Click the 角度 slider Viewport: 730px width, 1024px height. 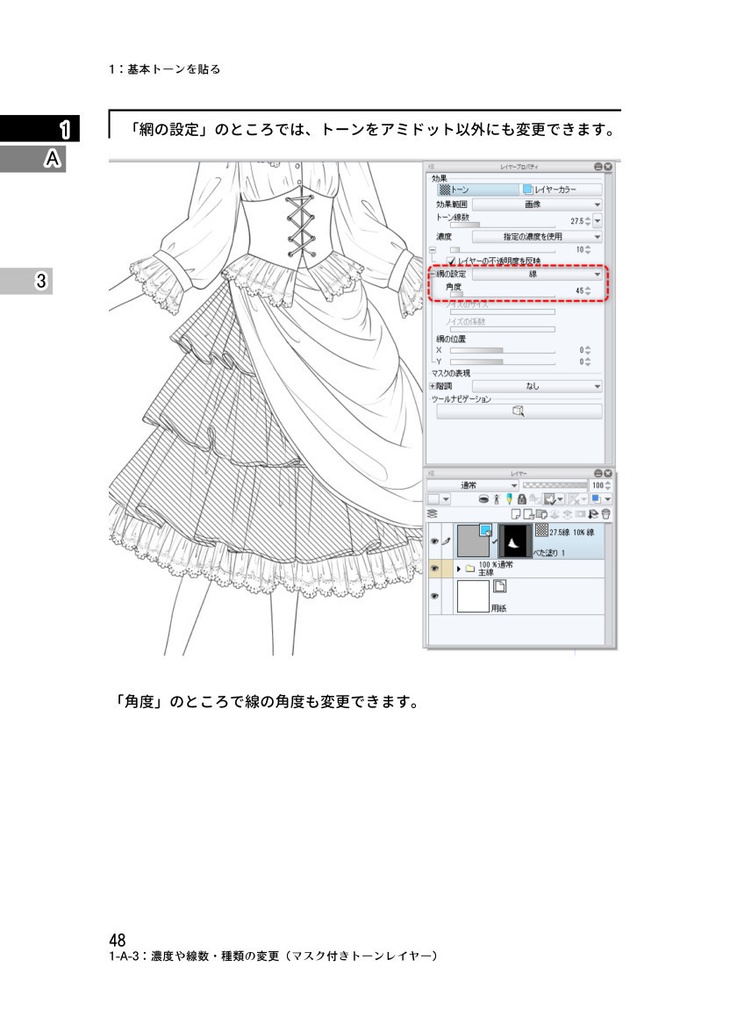coord(503,295)
